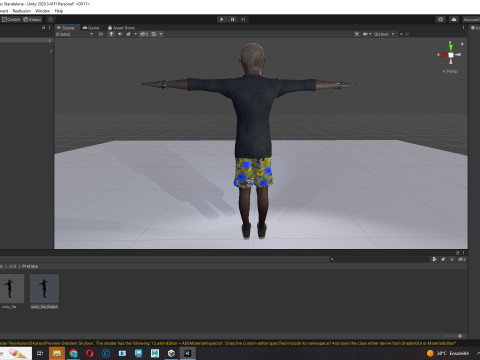This screenshot has width=480, height=360.
Task: Open Task View on the taskbar
Action: [x=40, y=353]
